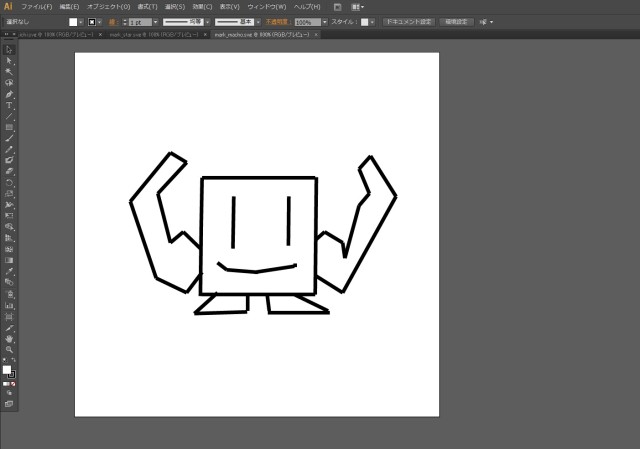Open the ファイル(F) menu
Viewport: 640px width, 449px height.
point(36,6)
